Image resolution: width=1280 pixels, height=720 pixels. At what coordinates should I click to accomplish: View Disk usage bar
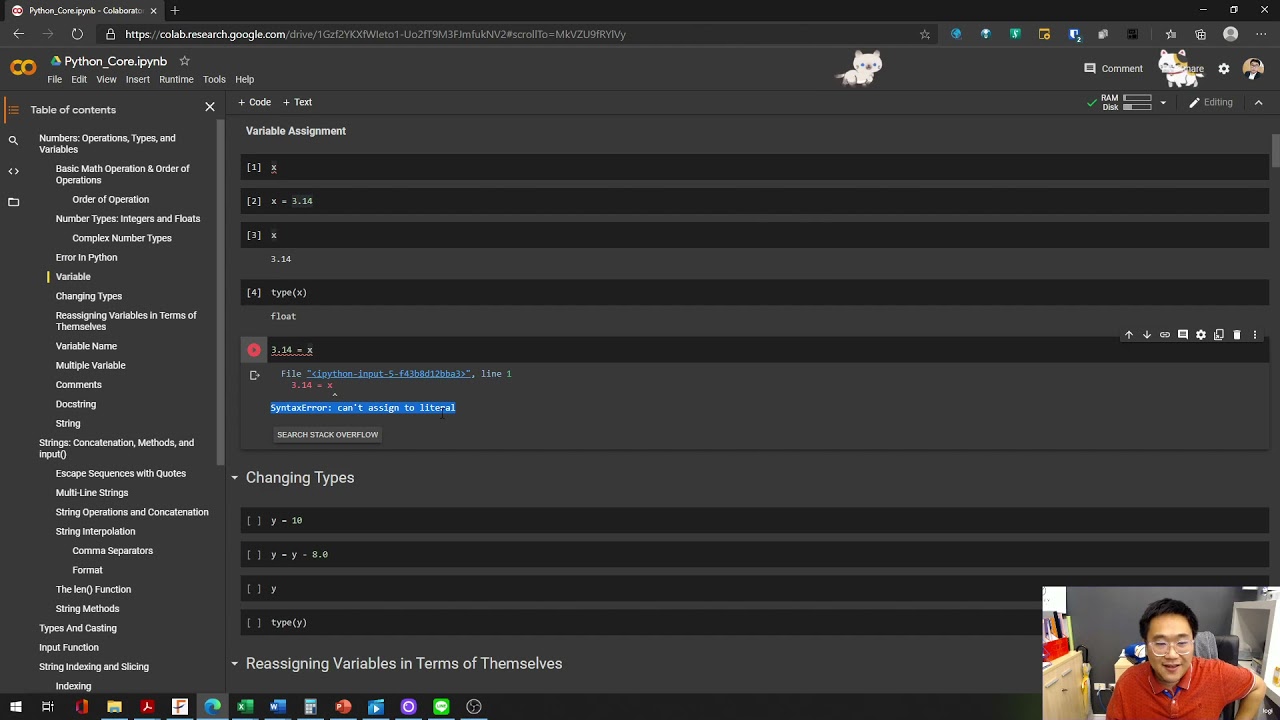(1137, 106)
